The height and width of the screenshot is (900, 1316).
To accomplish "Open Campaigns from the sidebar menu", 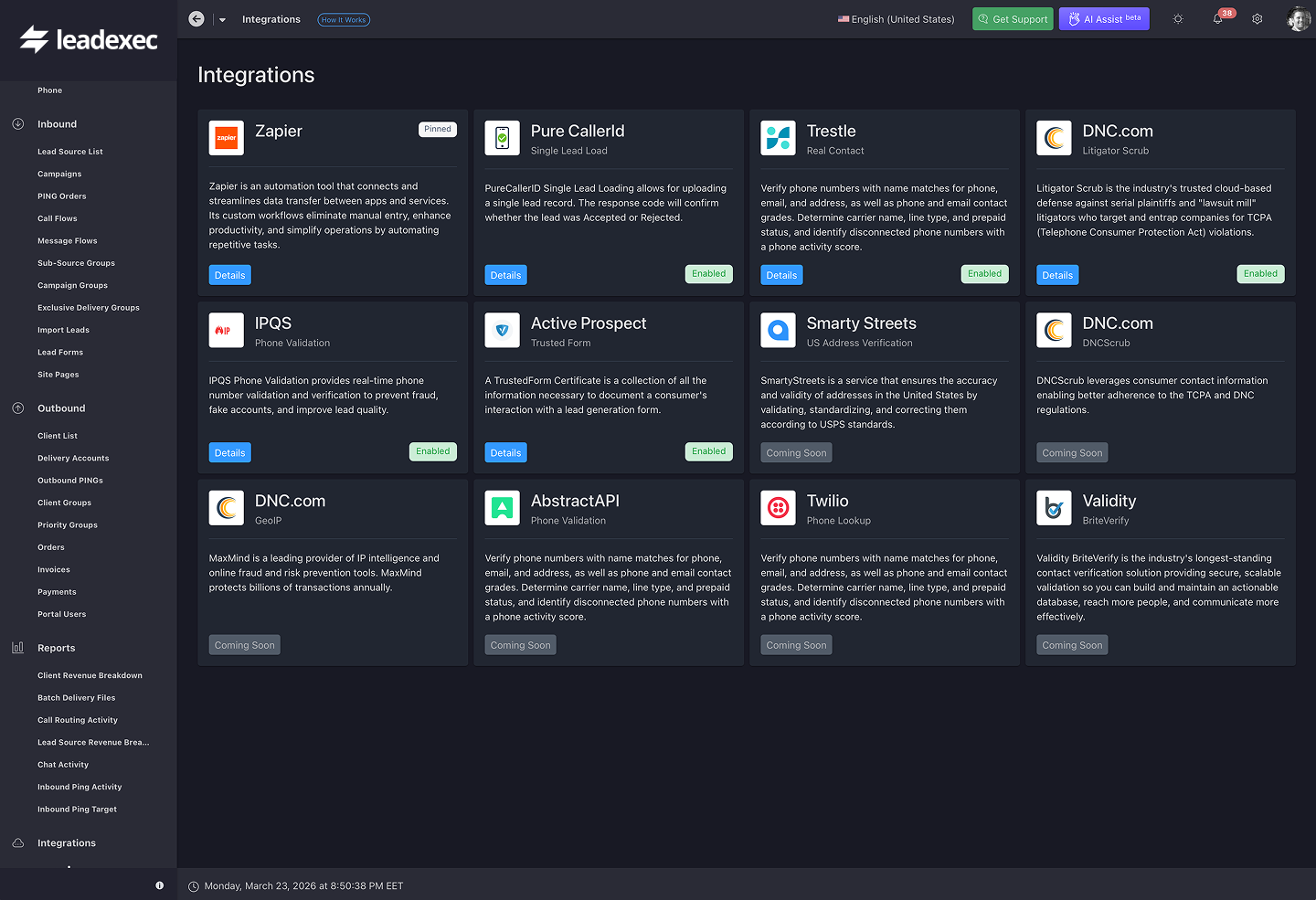I will [x=59, y=174].
